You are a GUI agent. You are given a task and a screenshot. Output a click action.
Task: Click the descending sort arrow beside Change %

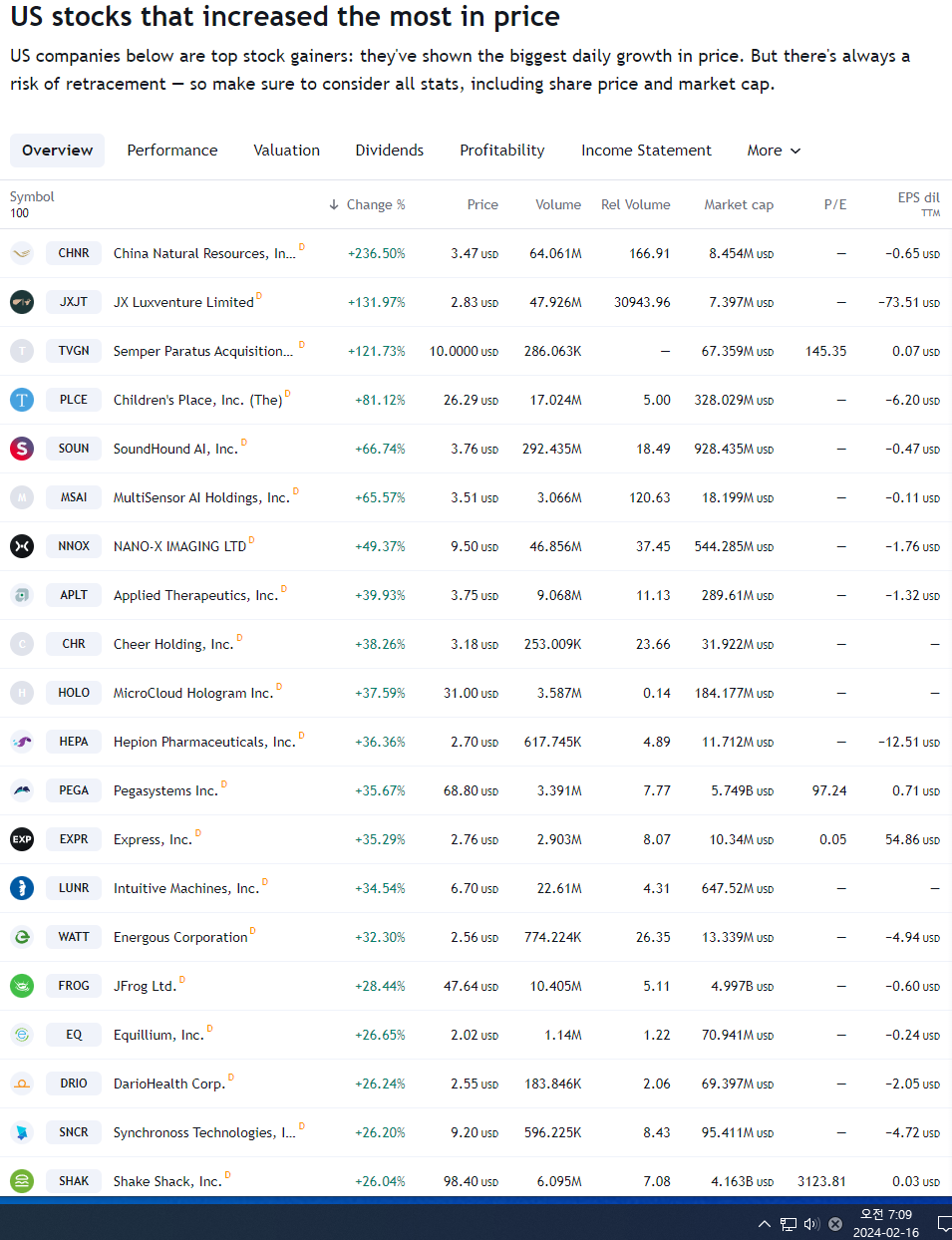334,204
